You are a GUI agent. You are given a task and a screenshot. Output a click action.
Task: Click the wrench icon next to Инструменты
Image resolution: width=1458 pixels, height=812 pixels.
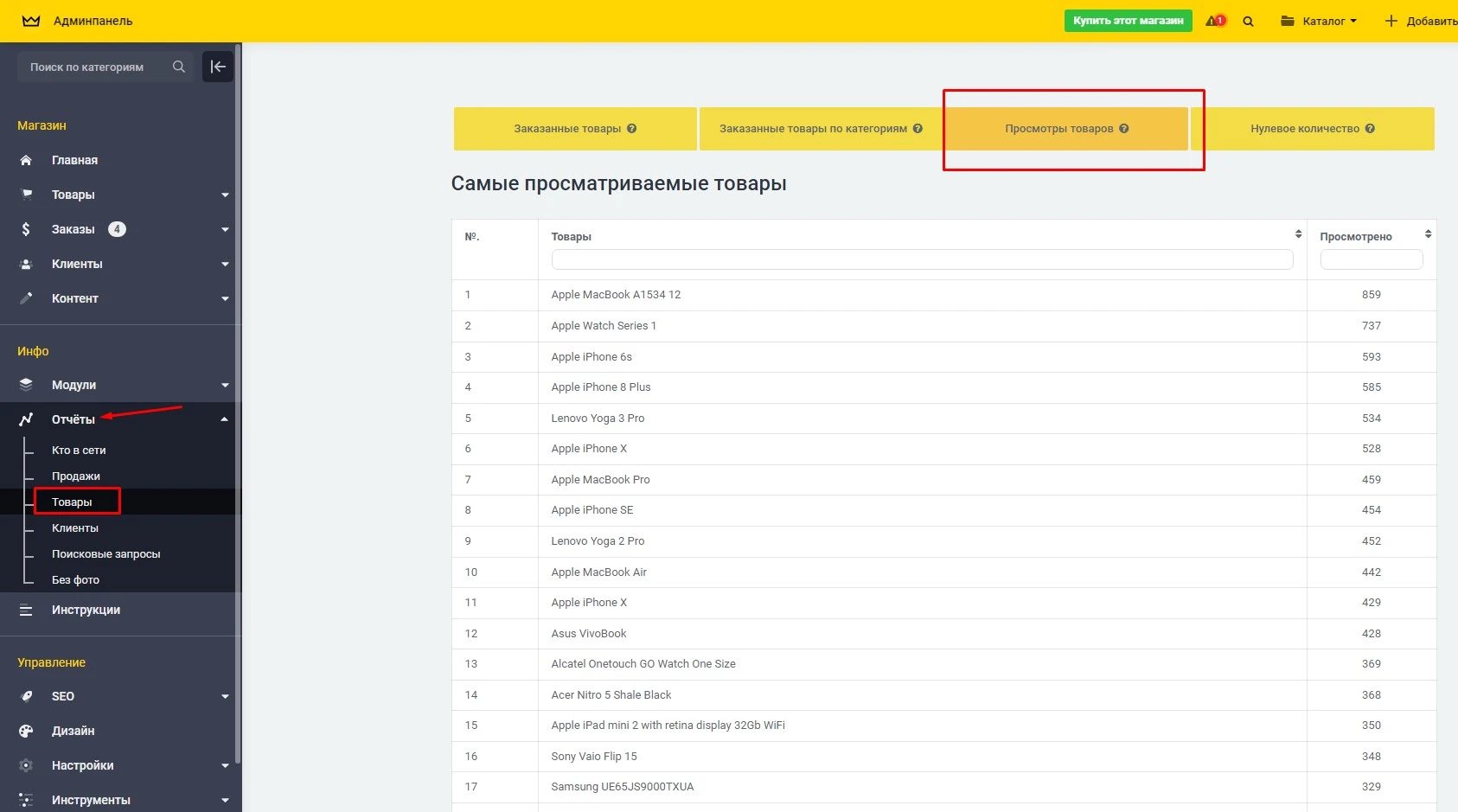coord(26,800)
